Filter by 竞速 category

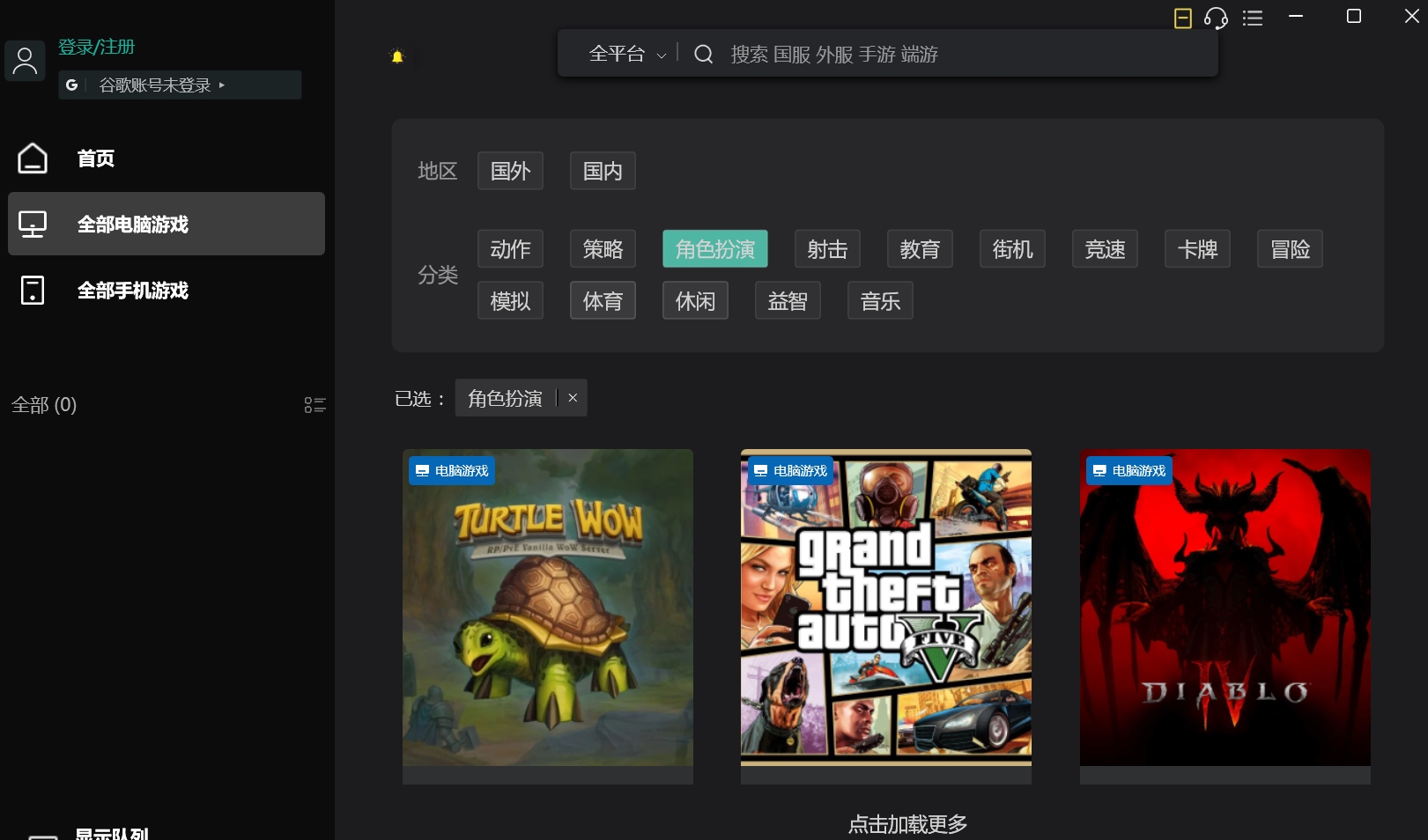[x=1105, y=249]
